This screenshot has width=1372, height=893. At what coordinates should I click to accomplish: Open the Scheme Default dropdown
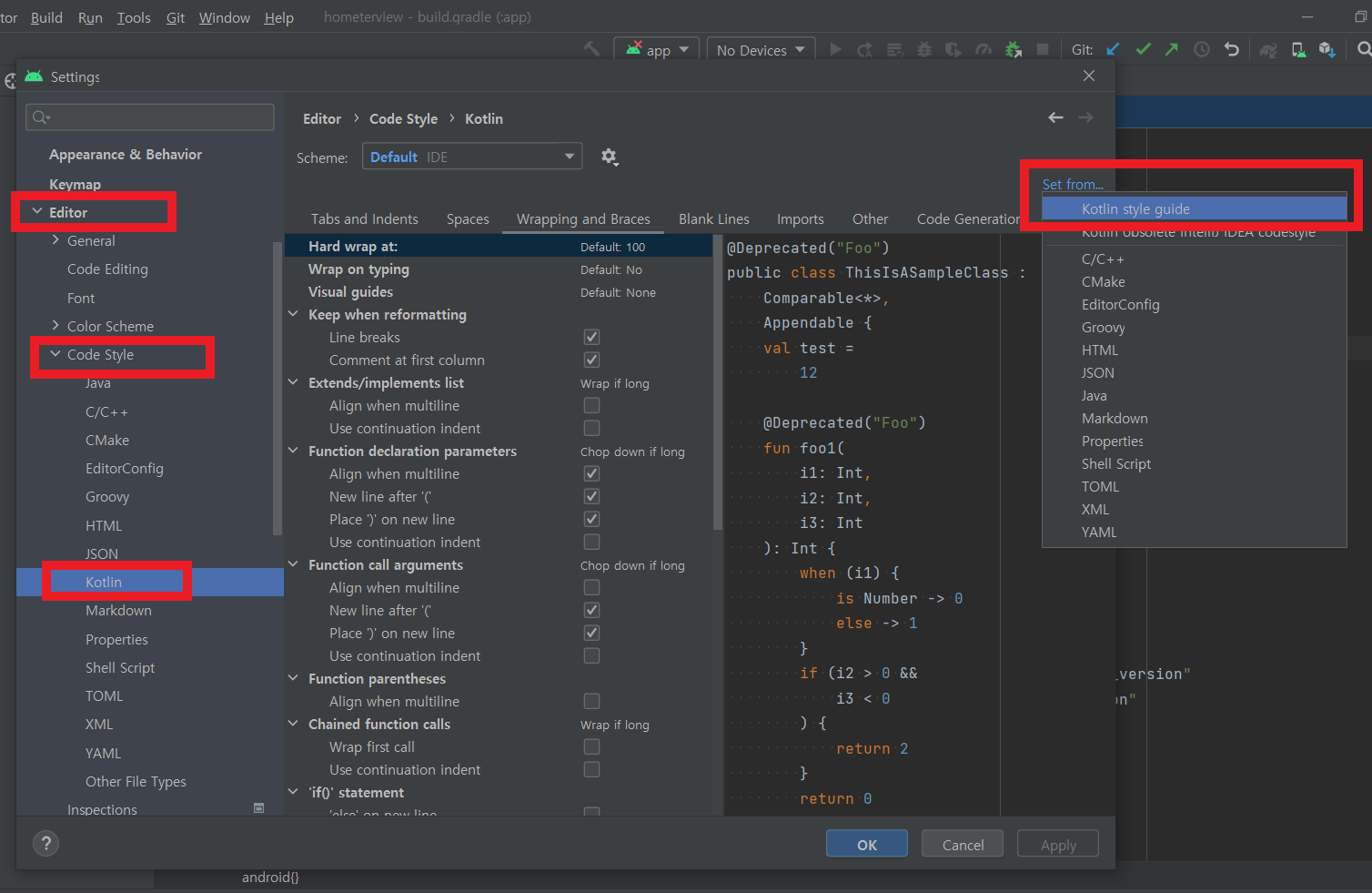[472, 157]
